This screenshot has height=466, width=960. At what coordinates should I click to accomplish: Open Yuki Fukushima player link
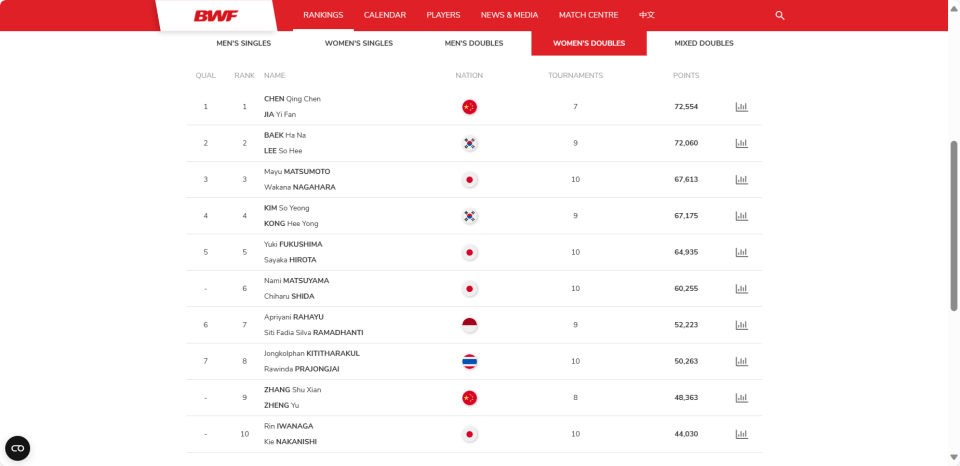point(293,244)
